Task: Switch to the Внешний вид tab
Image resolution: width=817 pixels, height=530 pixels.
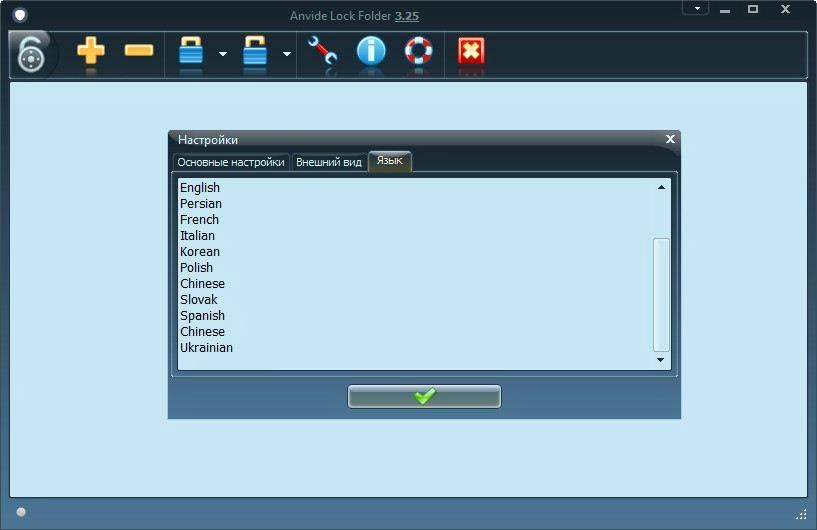Action: [x=329, y=162]
